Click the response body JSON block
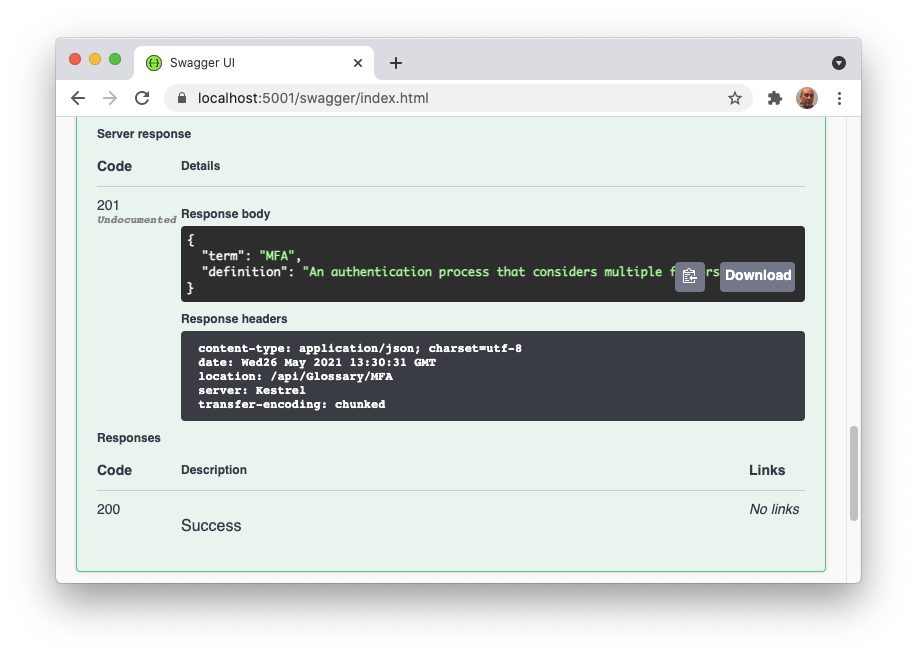 pyautogui.click(x=420, y=264)
